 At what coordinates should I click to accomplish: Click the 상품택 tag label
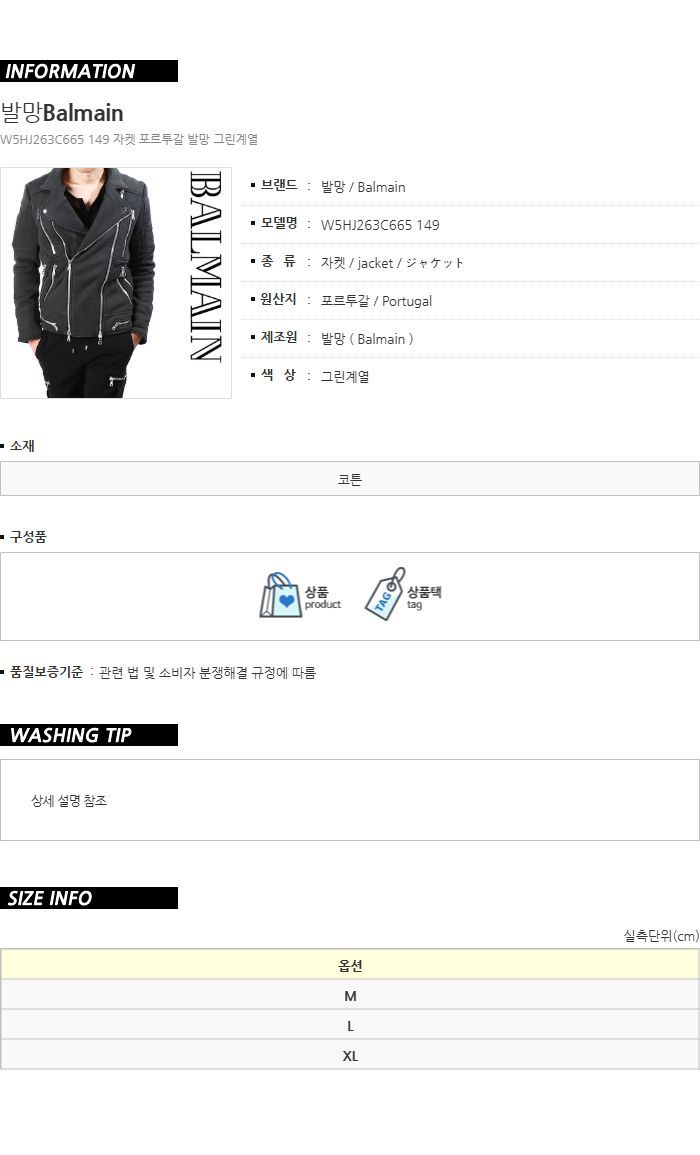click(x=424, y=592)
